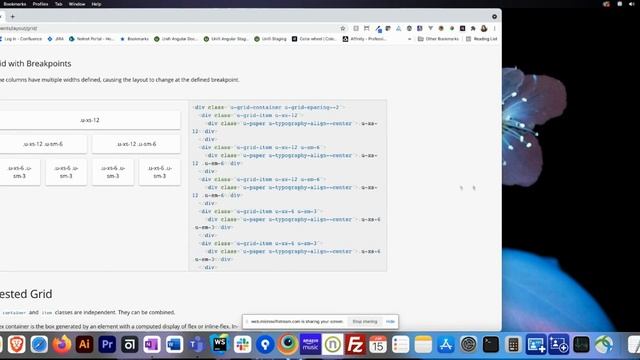Open Microsoft OneNote from the Dock
The image size is (640, 360).
[152, 345]
